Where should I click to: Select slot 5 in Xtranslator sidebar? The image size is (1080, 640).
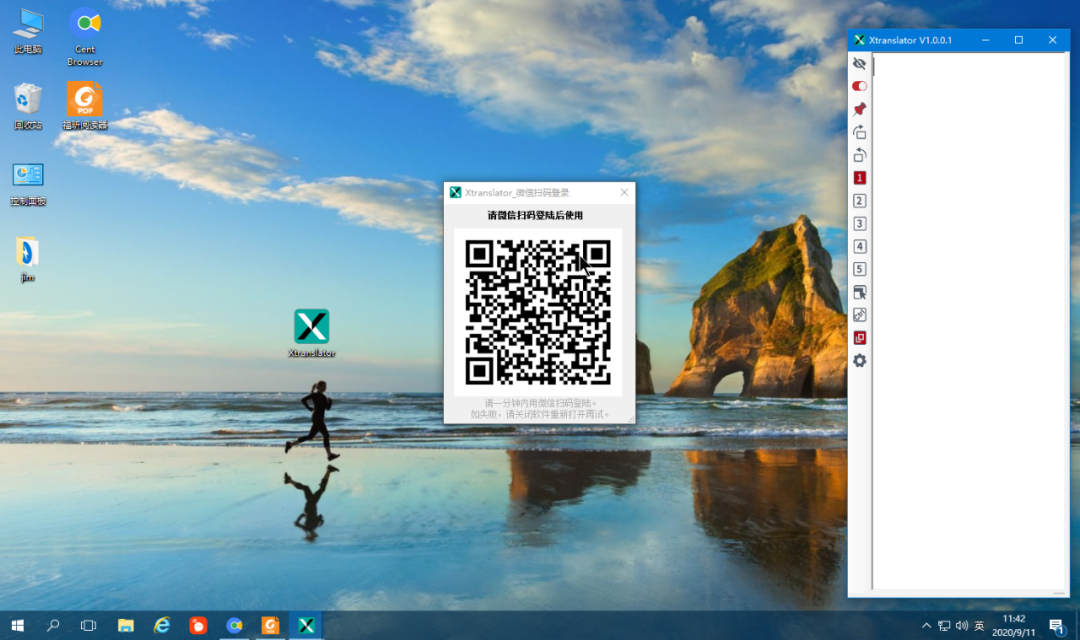coord(859,269)
